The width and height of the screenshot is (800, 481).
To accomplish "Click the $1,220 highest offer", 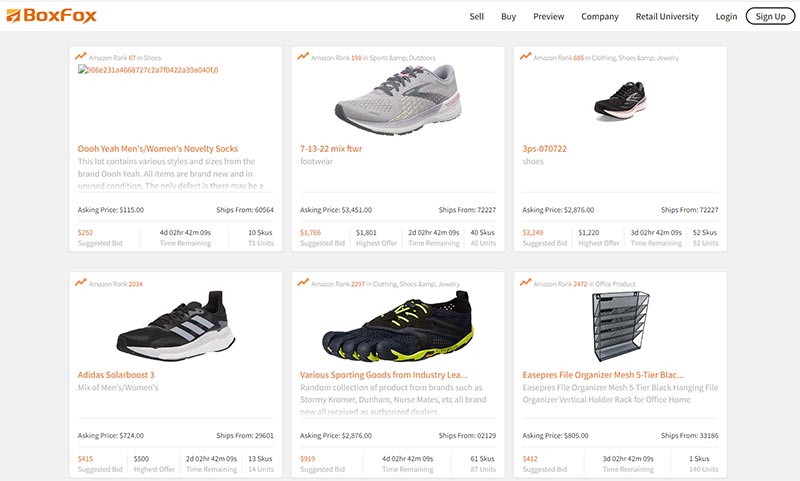I will point(589,232).
